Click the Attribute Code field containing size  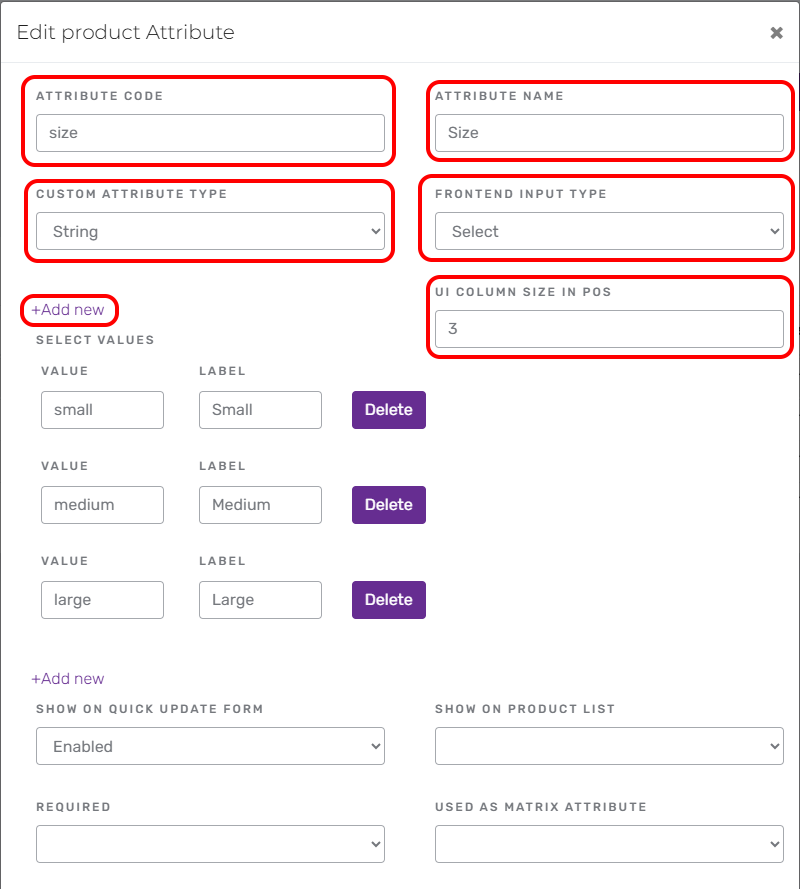point(210,133)
